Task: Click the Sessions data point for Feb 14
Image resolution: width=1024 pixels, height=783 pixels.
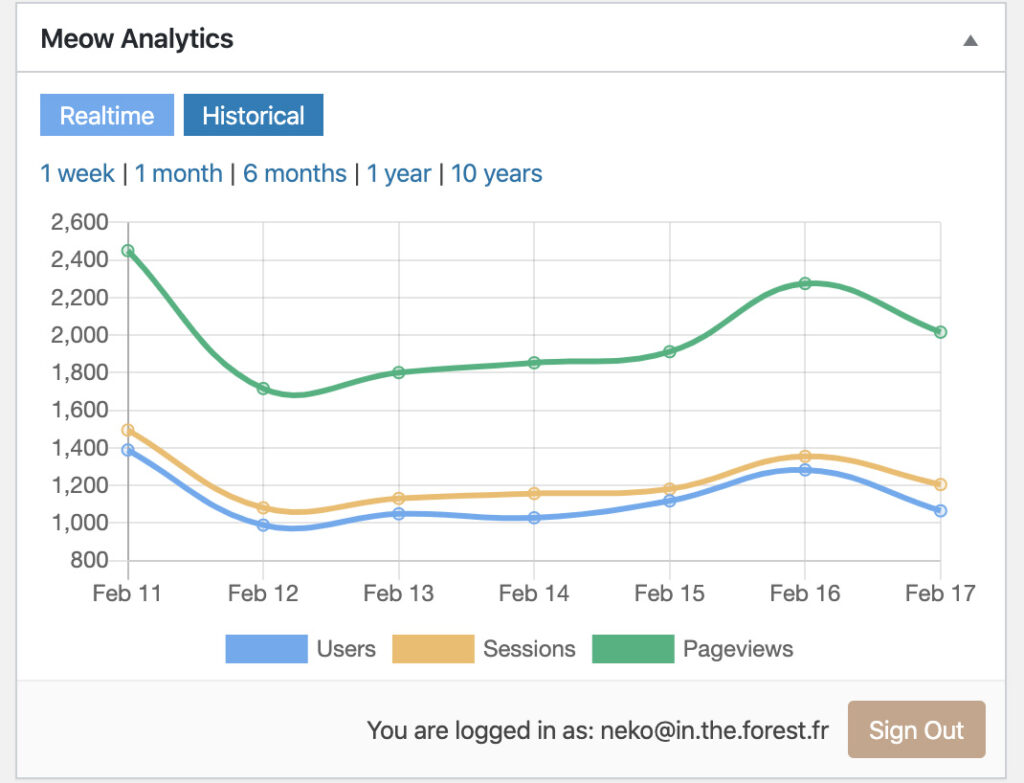Action: coord(534,493)
